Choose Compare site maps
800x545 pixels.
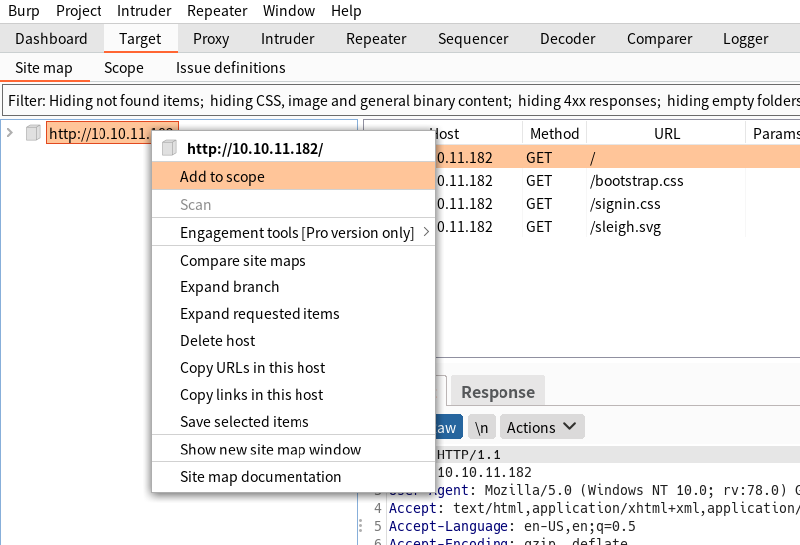293,261
